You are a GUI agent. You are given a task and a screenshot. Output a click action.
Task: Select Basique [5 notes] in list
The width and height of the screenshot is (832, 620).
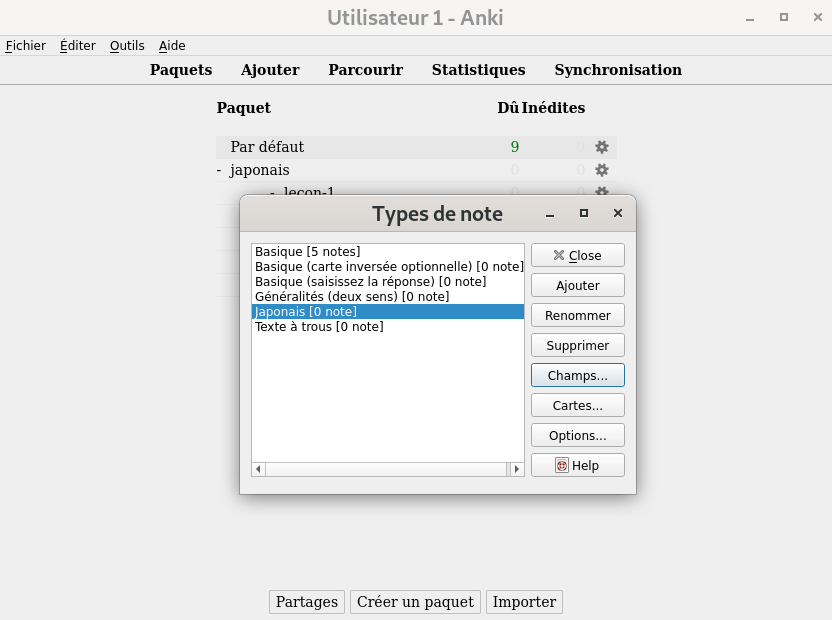(307, 251)
